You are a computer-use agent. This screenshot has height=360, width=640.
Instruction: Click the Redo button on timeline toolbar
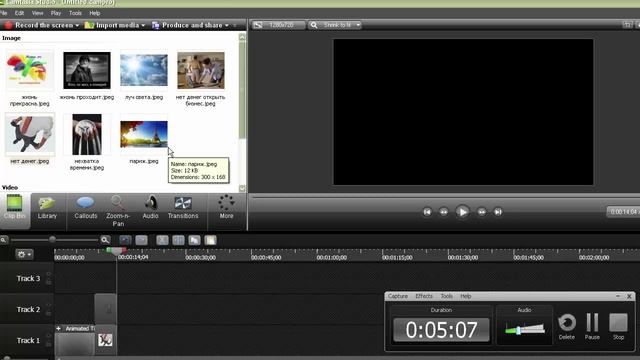(141, 240)
